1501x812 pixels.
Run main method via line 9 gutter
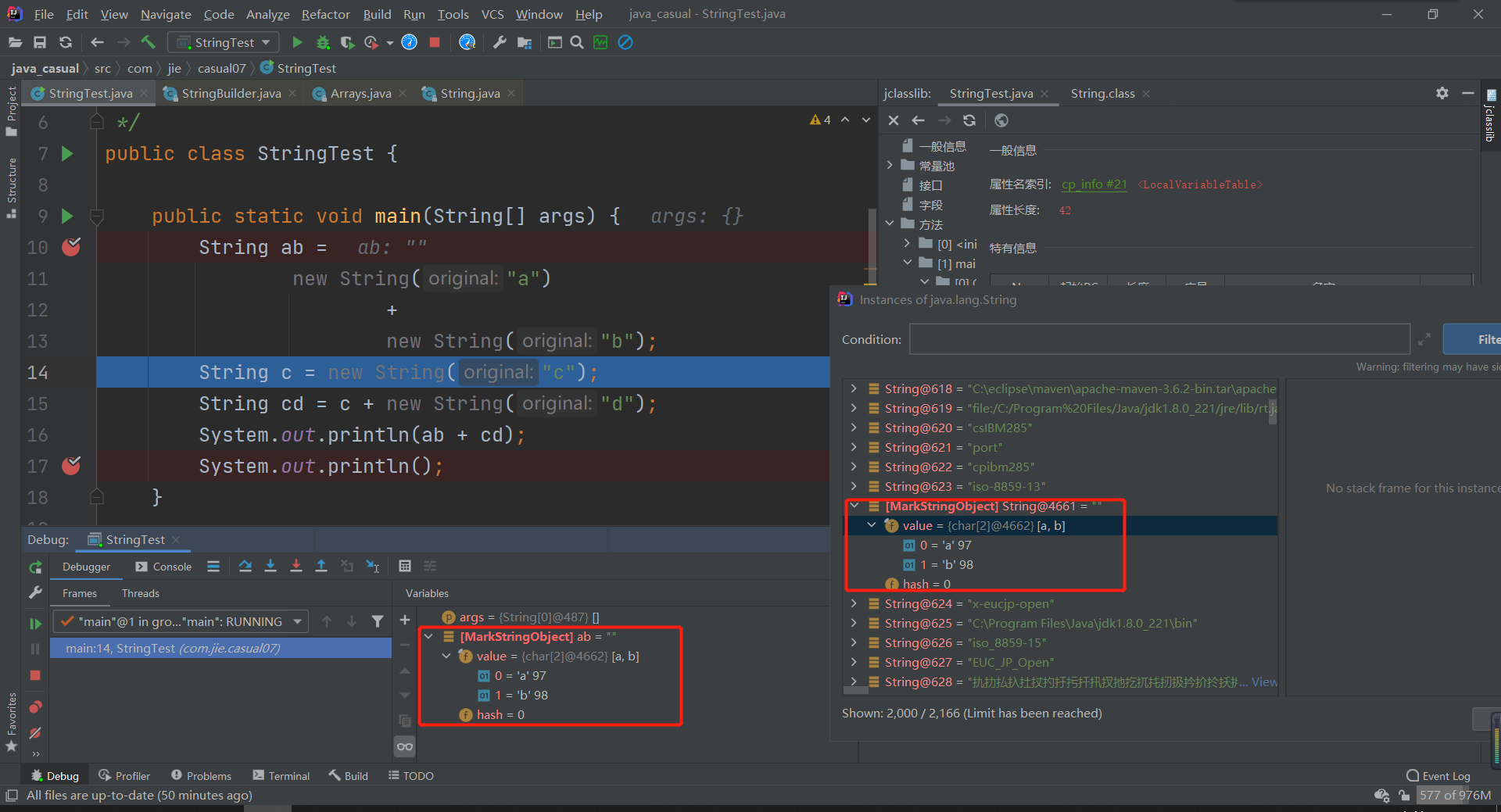67,216
